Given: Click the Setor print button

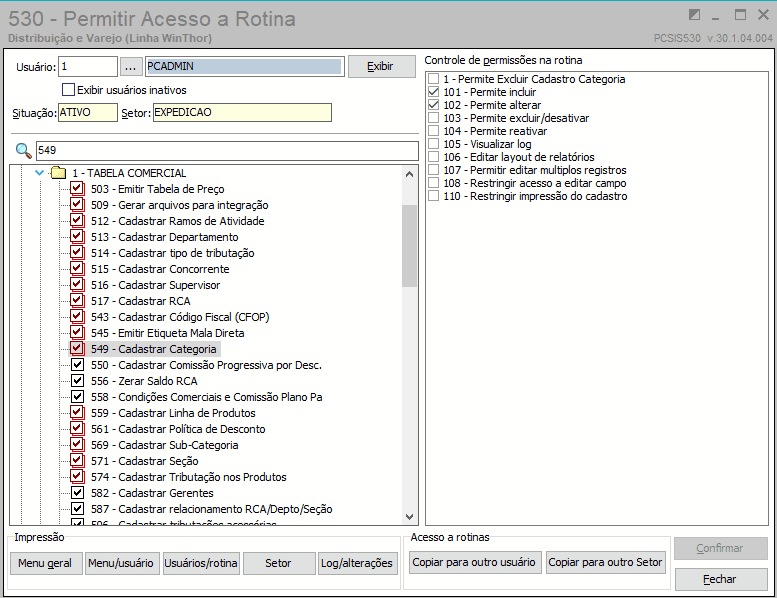Looking at the screenshot, I should pyautogui.click(x=279, y=563).
